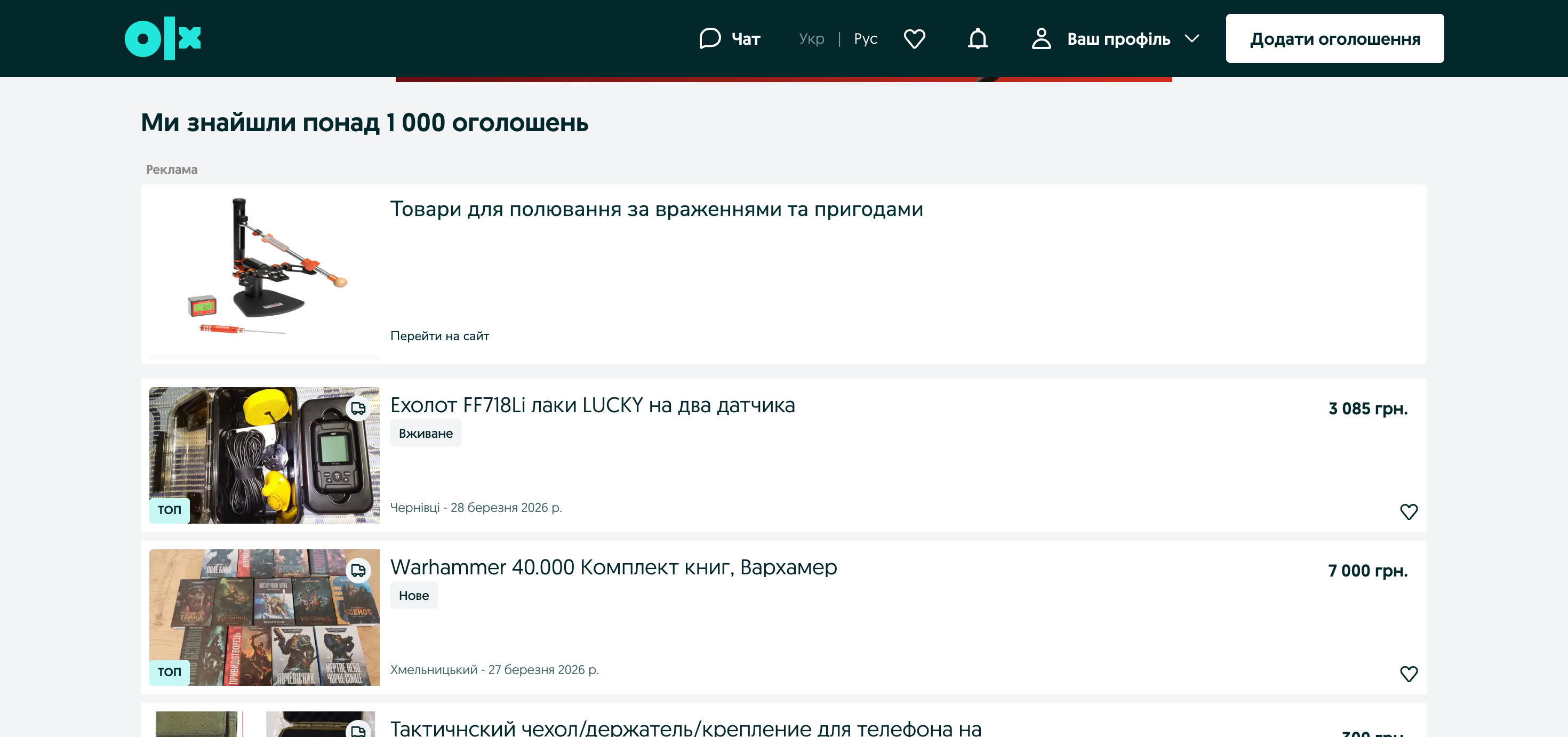Add Ехолот FF718Li listing to favorites
1568x737 pixels.
tap(1409, 512)
